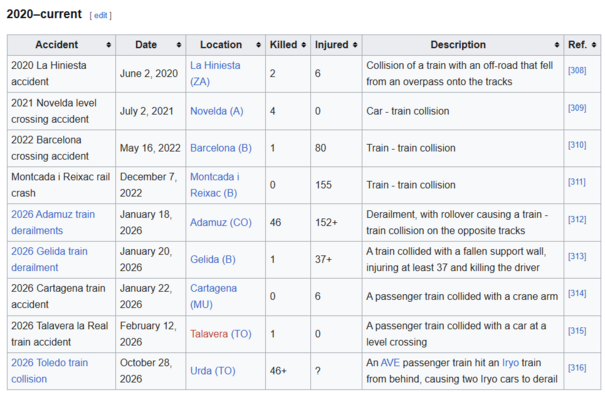The height and width of the screenshot is (400, 605).
Task: Jump to reference [315]
Action: (577, 331)
